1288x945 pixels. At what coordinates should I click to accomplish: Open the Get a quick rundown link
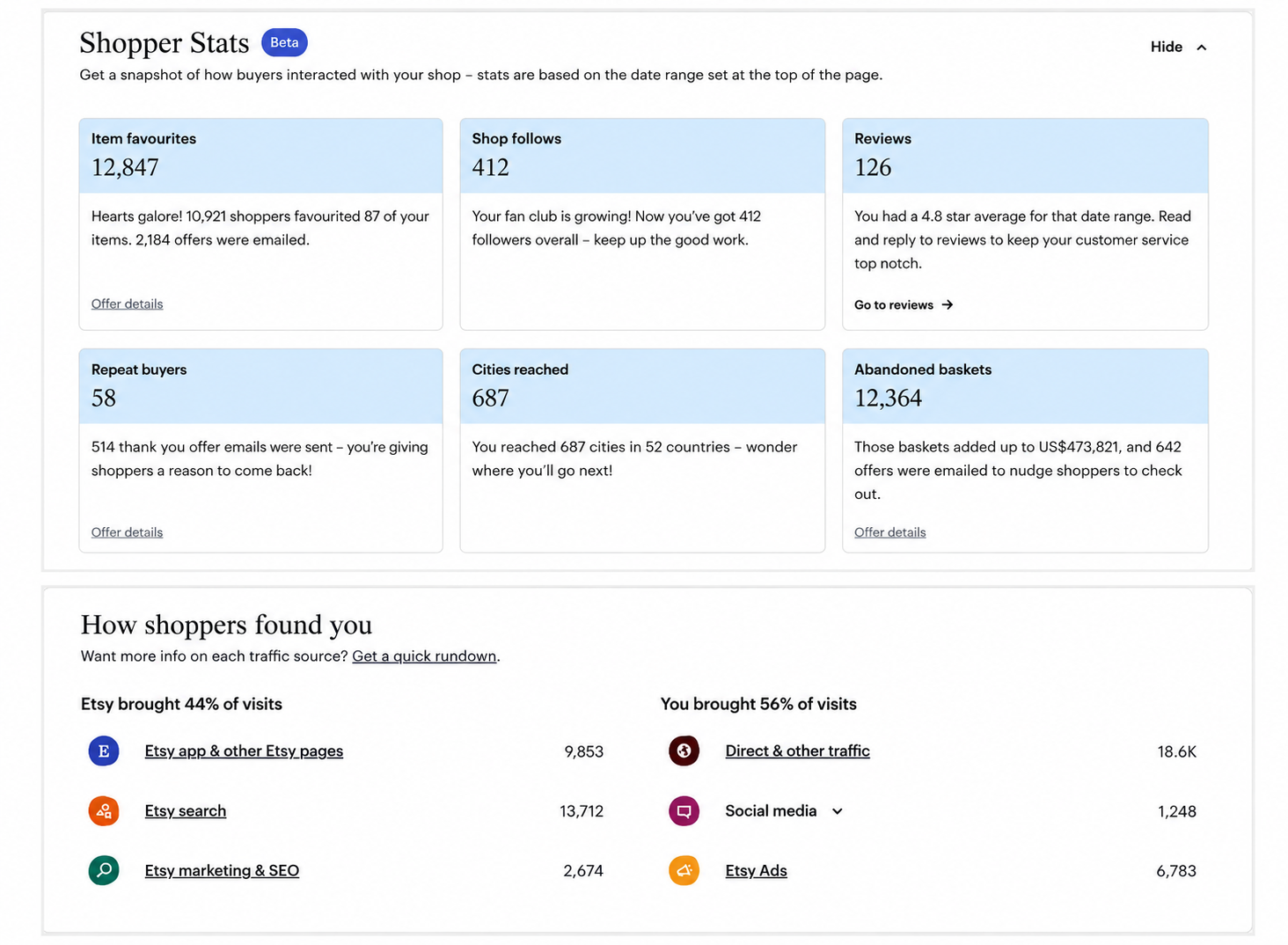coord(424,656)
